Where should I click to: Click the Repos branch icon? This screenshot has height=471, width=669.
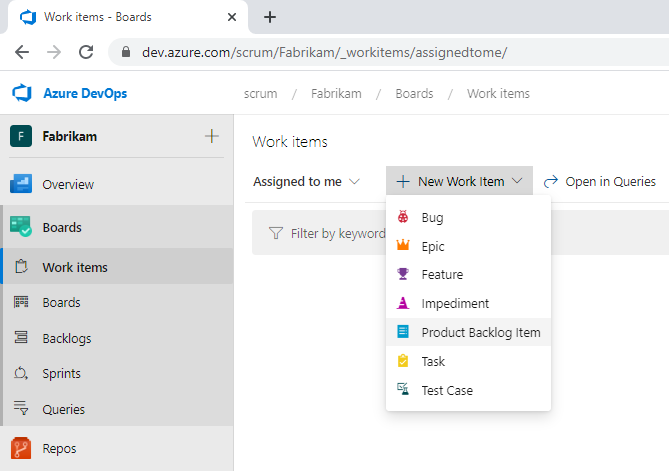coord(21,448)
